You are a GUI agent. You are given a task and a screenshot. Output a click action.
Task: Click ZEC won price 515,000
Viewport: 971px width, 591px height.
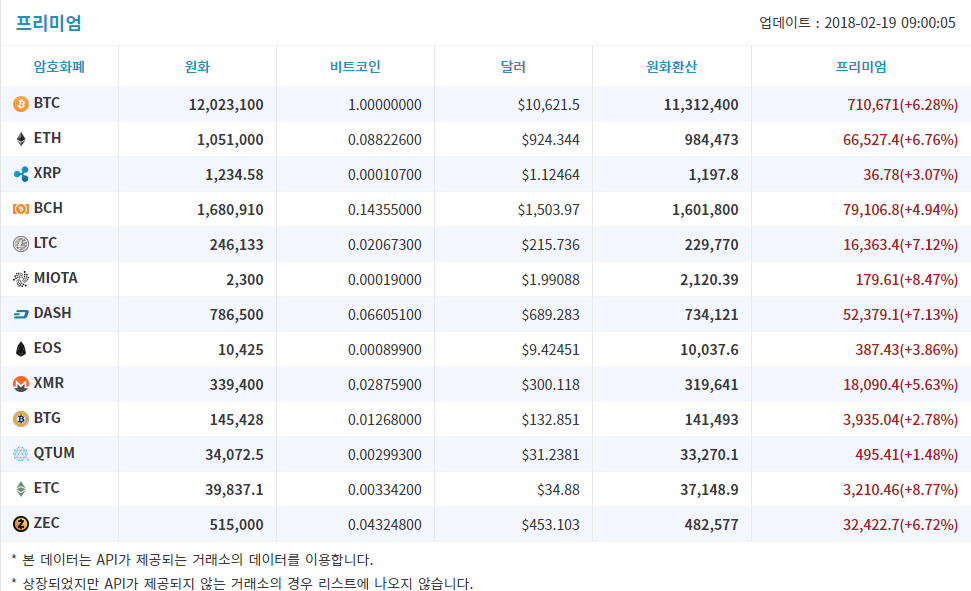coord(237,525)
